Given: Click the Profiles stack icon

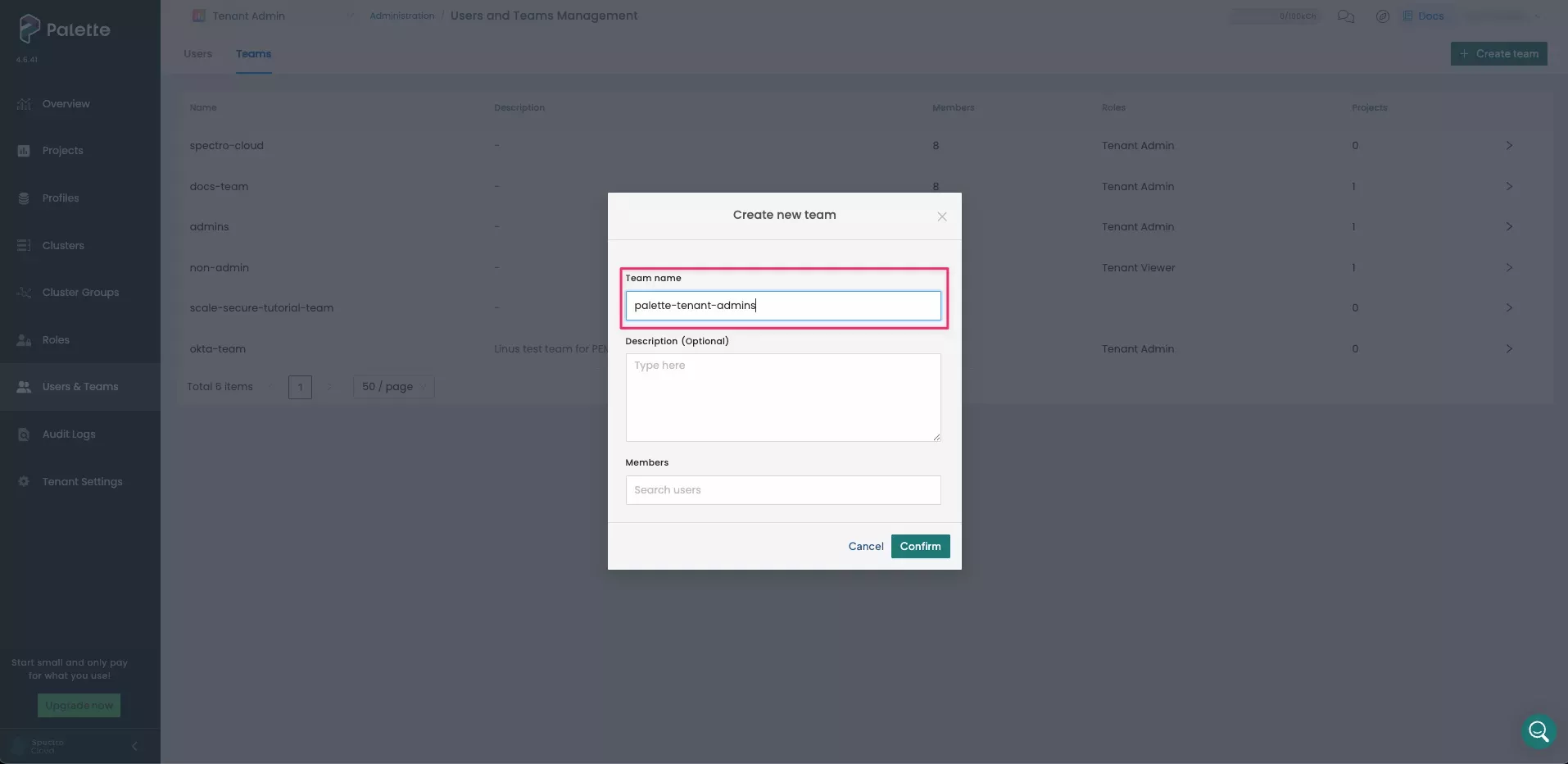Looking at the screenshot, I should click(24, 198).
